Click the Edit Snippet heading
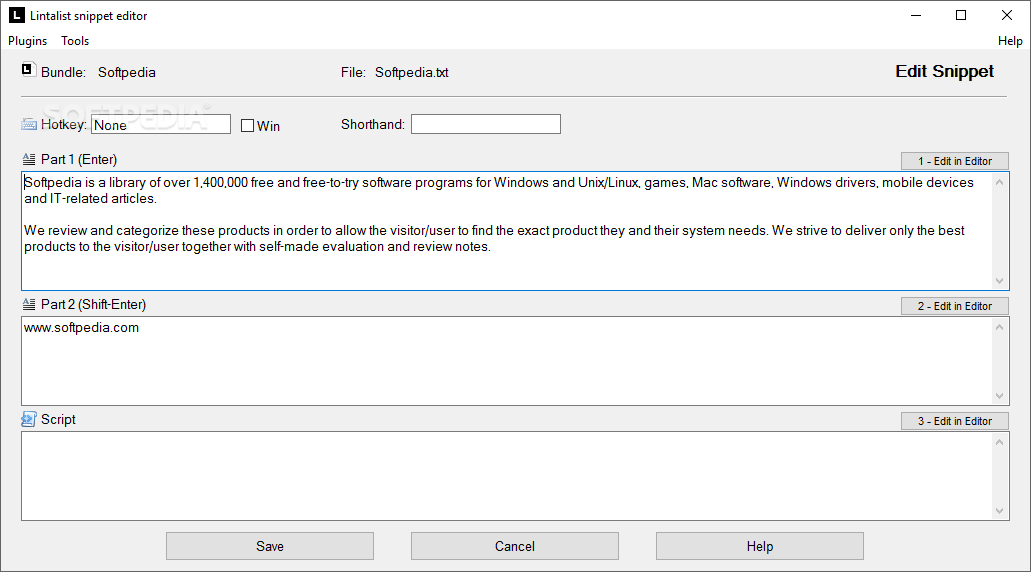The width and height of the screenshot is (1031, 572). tap(944, 71)
